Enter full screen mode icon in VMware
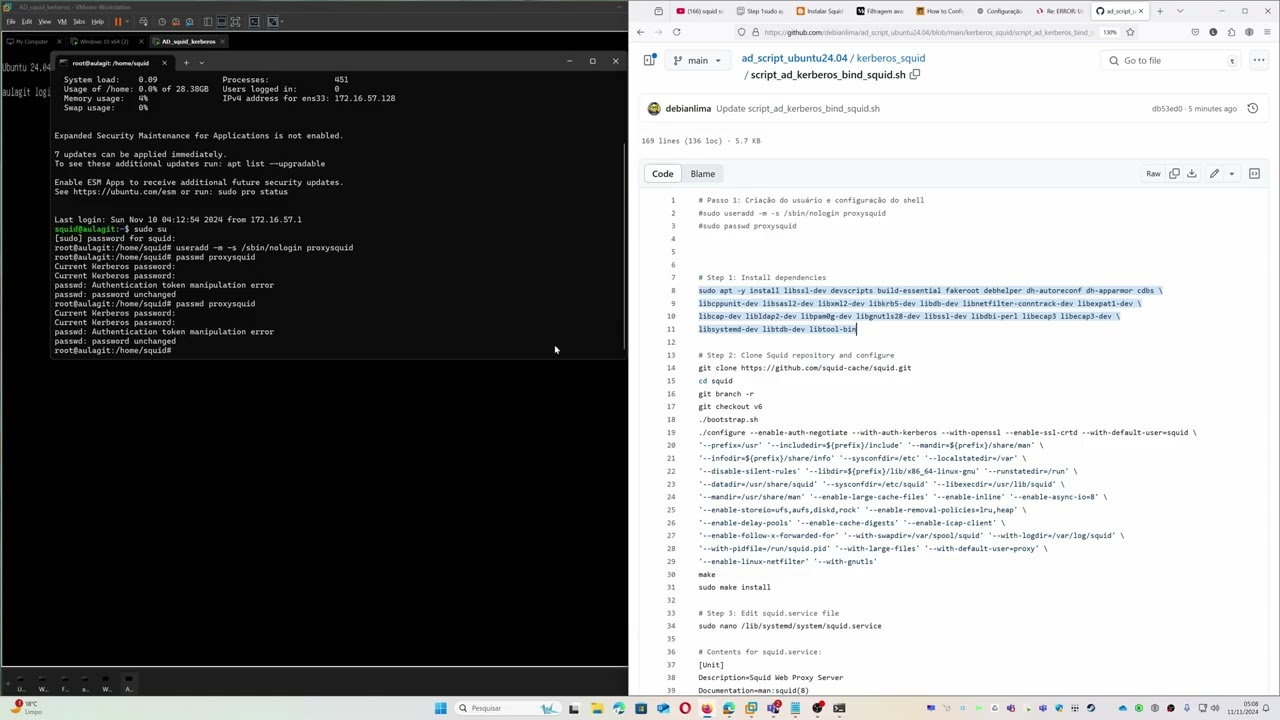1280x720 pixels. coord(237,21)
